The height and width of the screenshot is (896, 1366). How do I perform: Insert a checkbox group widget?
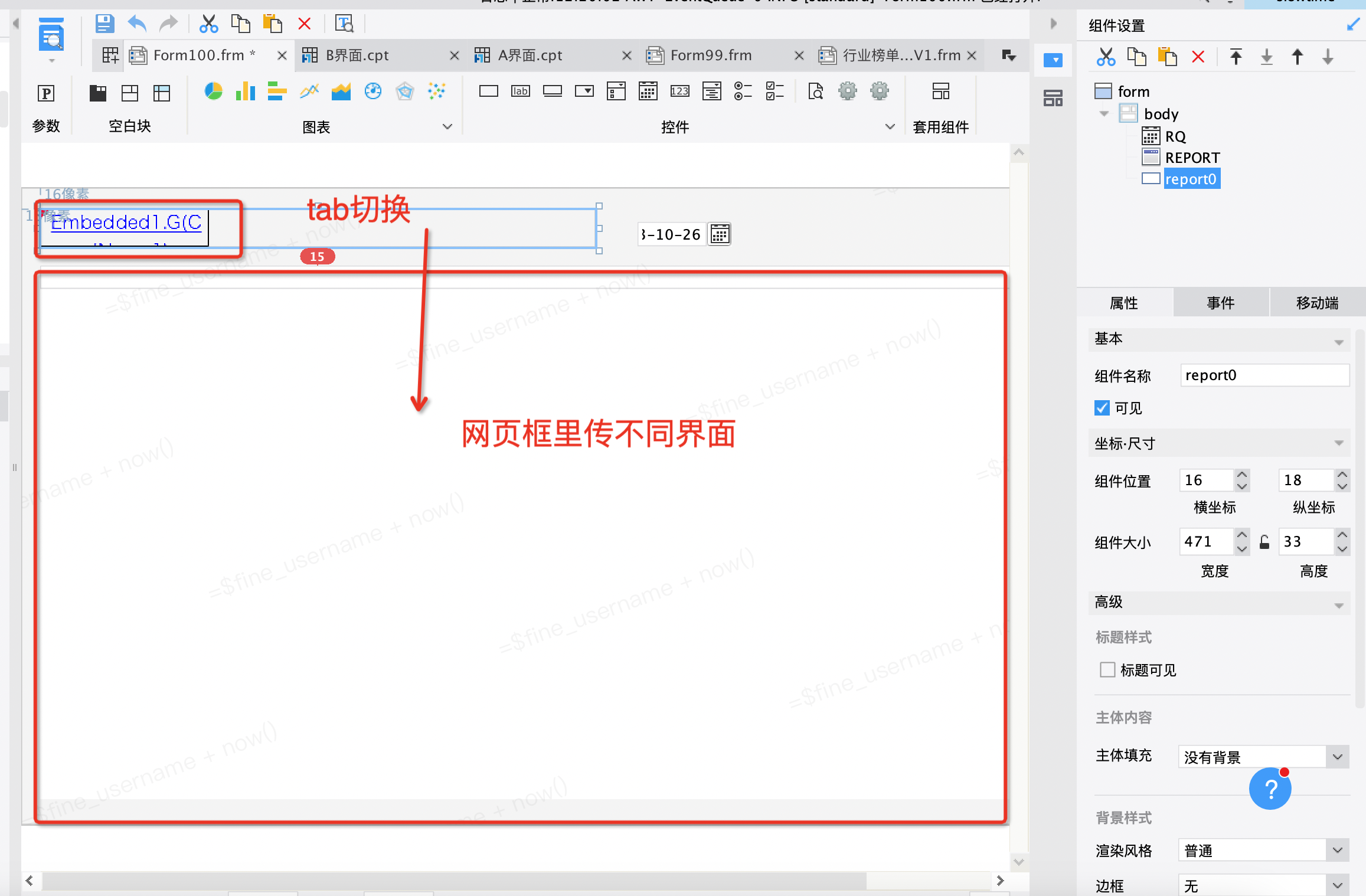tap(775, 91)
